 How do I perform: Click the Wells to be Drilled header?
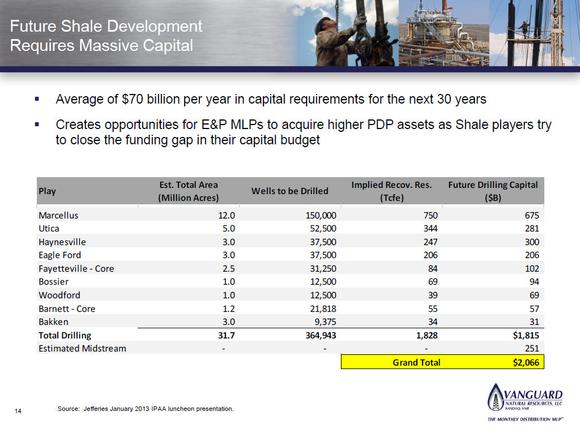click(x=290, y=191)
